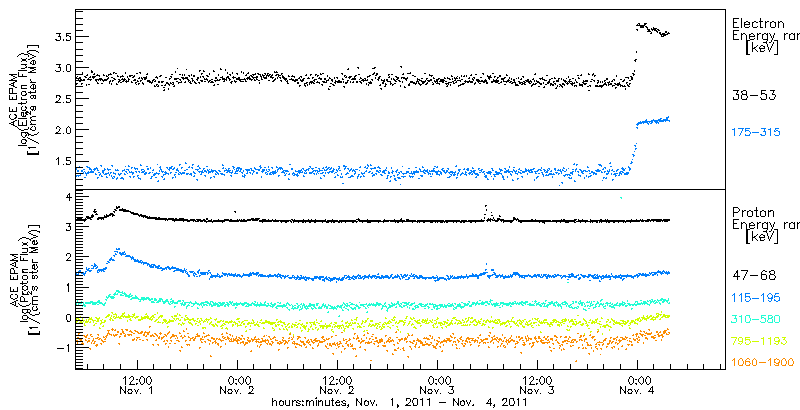Select the blue 175-315 electron legend label
This screenshot has height=410, width=800.
click(x=756, y=133)
